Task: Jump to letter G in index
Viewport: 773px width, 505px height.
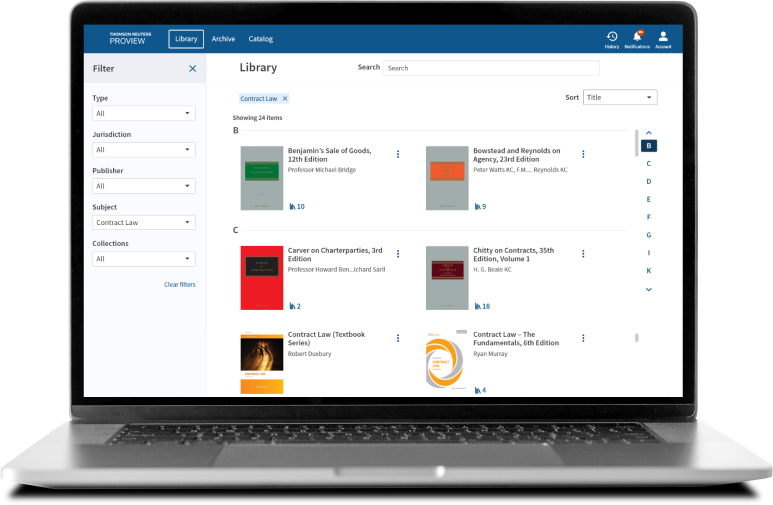Action: (648, 235)
